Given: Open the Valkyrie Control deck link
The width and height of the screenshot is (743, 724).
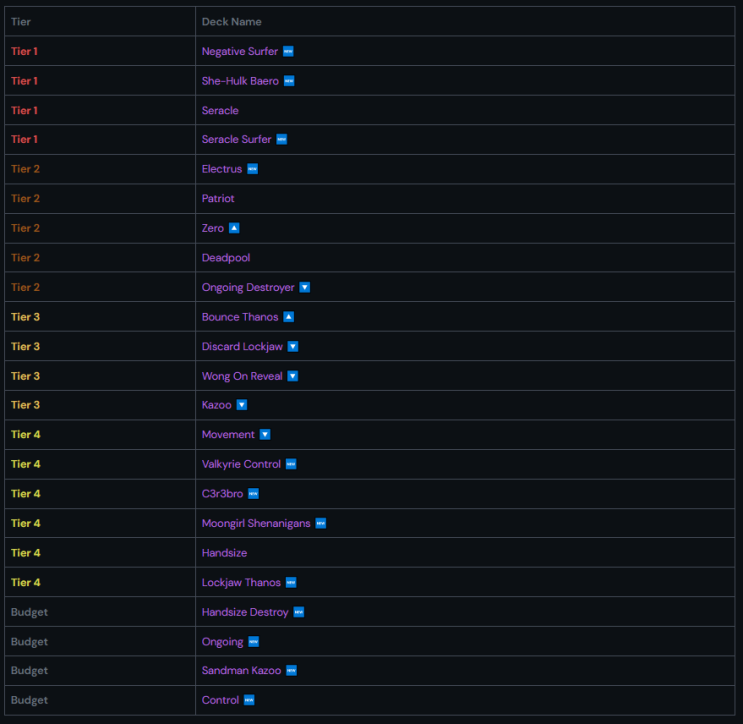Looking at the screenshot, I should click(241, 464).
